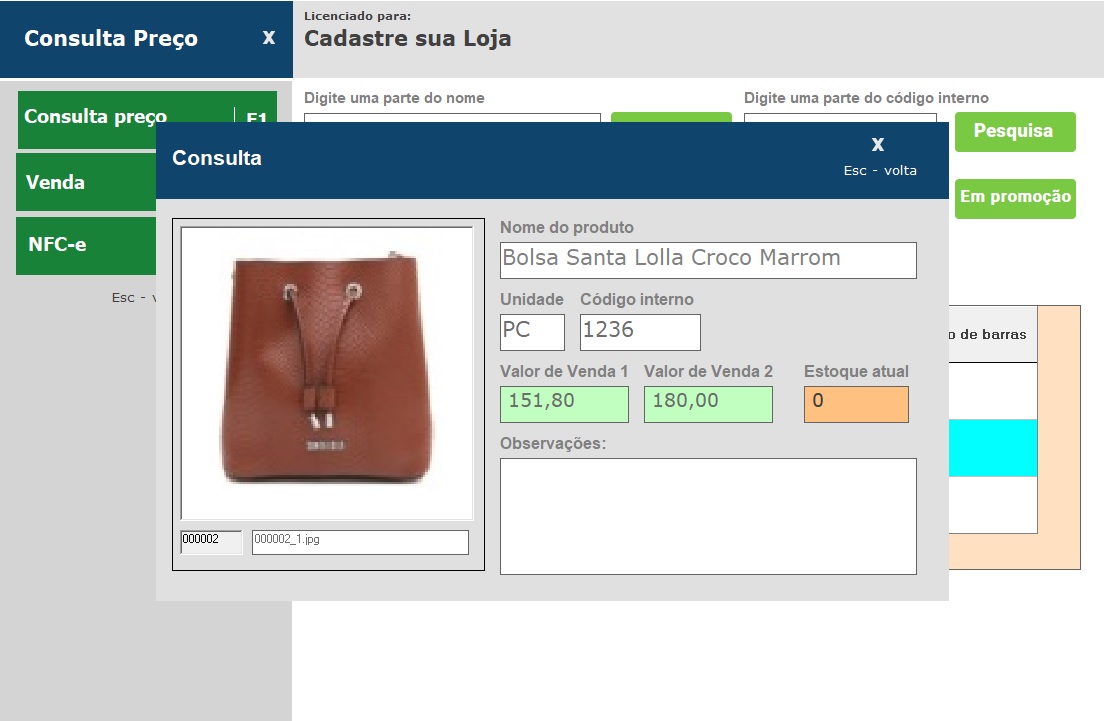
Task: Select the cyan highlighted table row
Action: 993,448
